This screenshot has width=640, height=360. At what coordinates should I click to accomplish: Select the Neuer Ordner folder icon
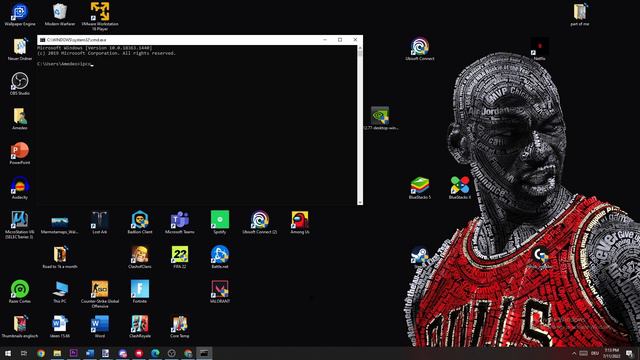click(x=20, y=49)
